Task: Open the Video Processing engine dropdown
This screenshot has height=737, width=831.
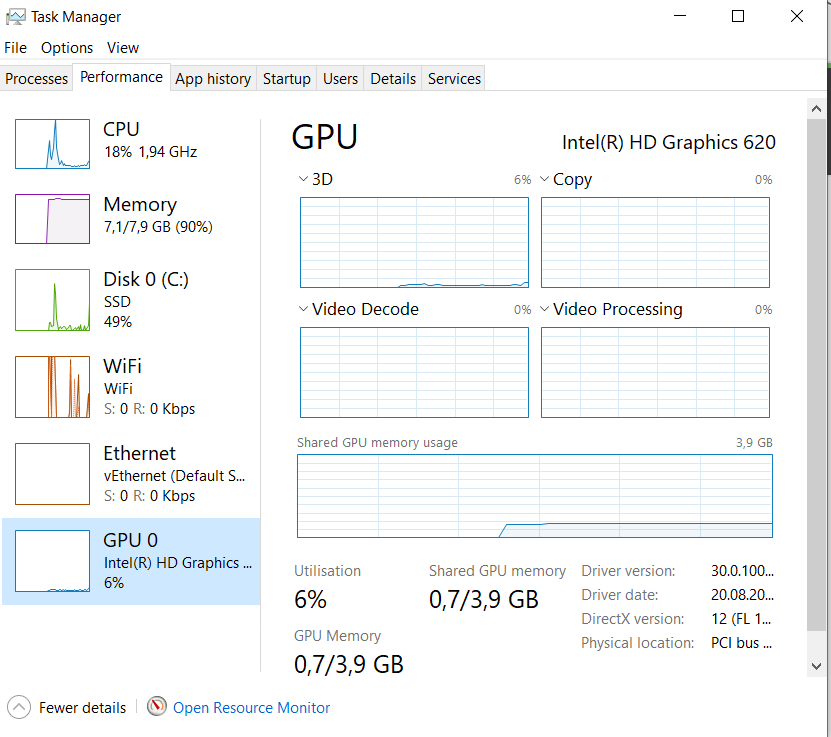Action: coord(544,309)
